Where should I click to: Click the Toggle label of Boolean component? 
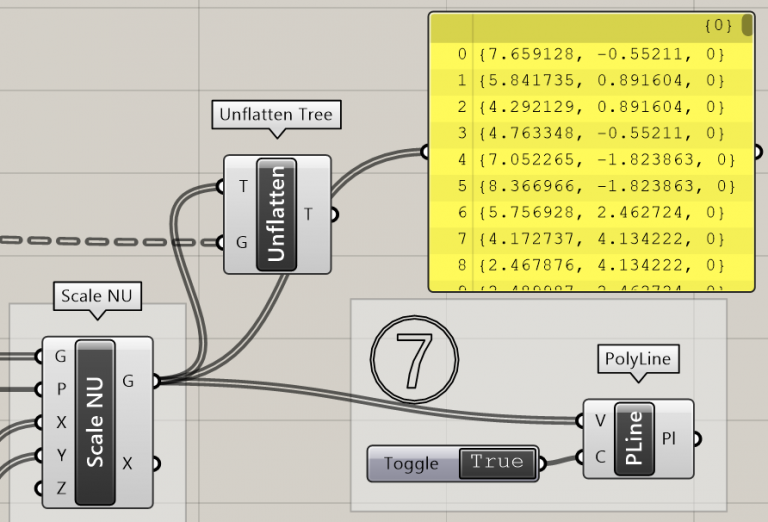click(x=411, y=463)
